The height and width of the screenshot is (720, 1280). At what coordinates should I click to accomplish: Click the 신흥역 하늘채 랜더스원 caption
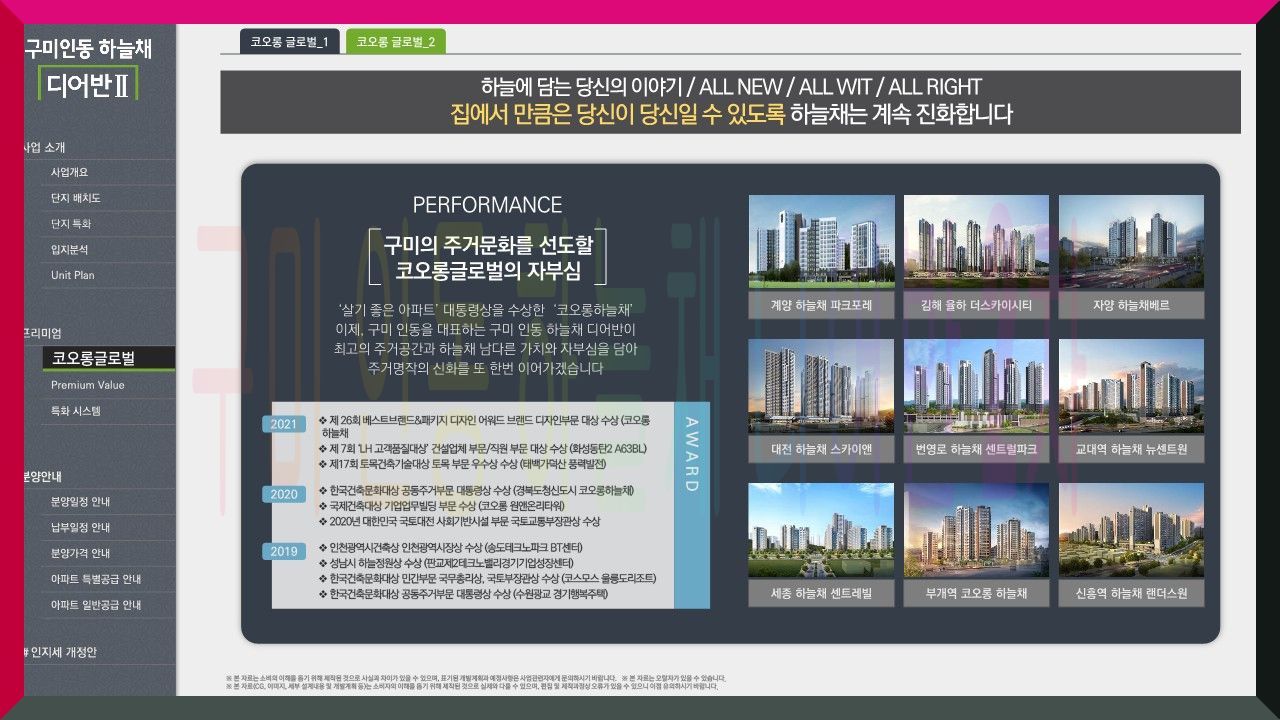1131,594
